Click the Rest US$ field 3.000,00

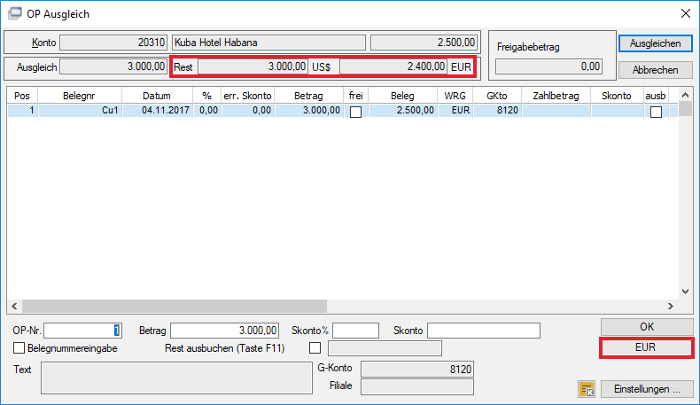[252, 67]
